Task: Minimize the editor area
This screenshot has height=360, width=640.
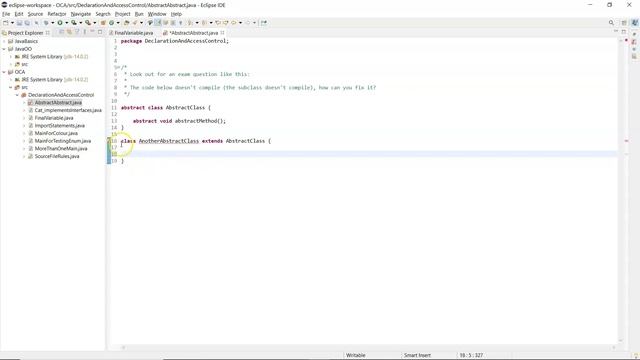Action: click(x=616, y=32)
